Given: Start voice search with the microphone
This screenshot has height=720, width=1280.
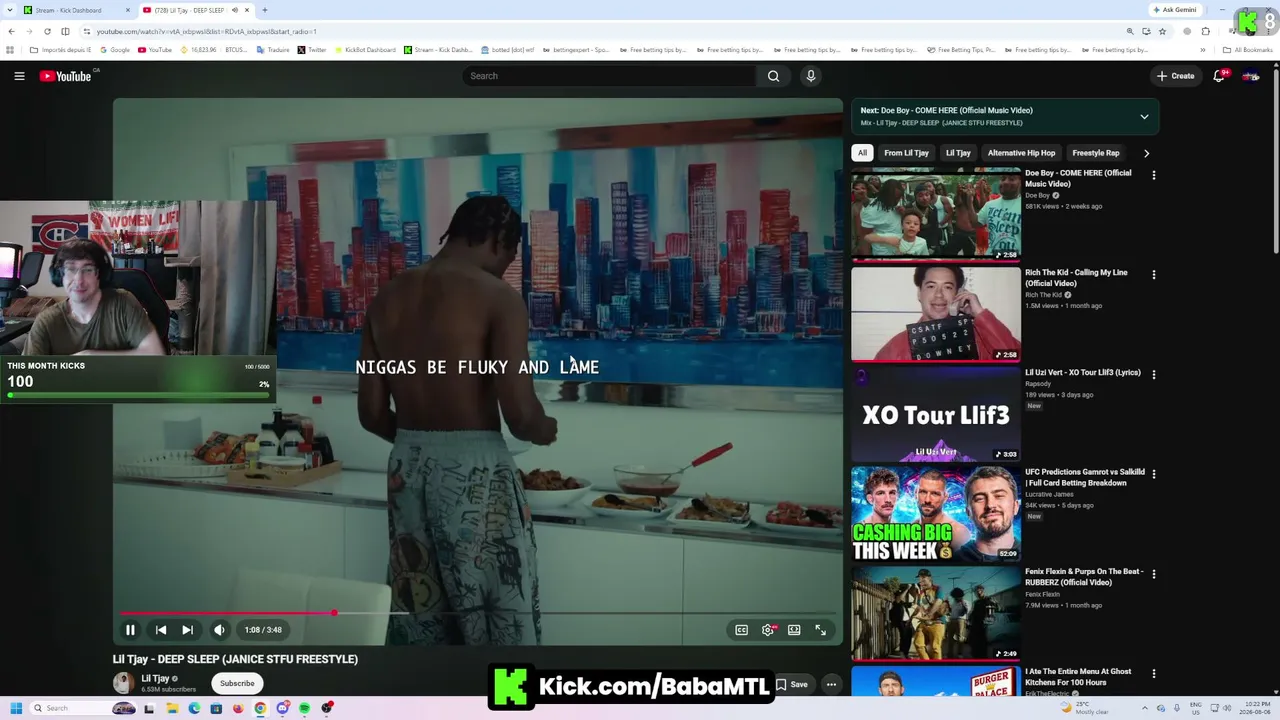Looking at the screenshot, I should click(811, 76).
